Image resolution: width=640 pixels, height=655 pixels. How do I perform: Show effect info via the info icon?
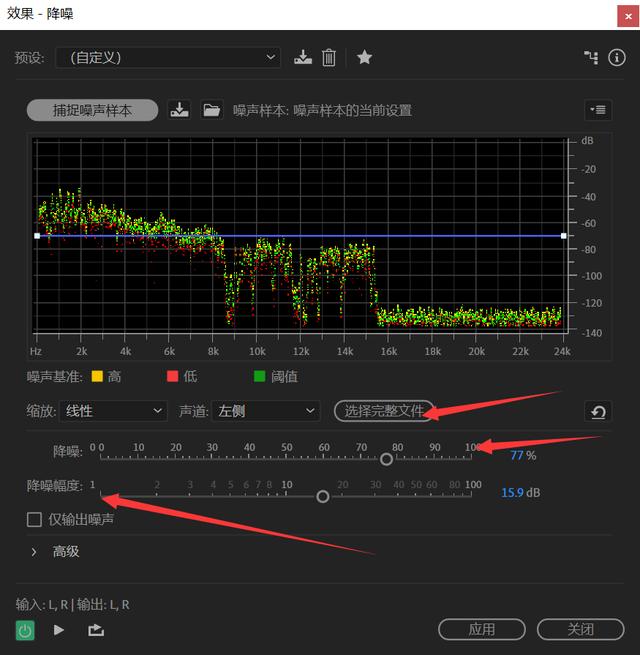[617, 58]
